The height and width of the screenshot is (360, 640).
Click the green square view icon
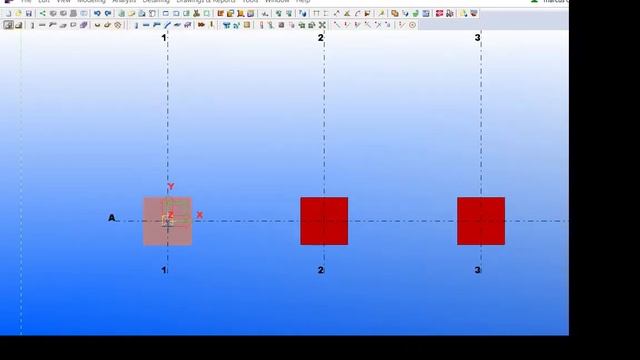[207, 13]
